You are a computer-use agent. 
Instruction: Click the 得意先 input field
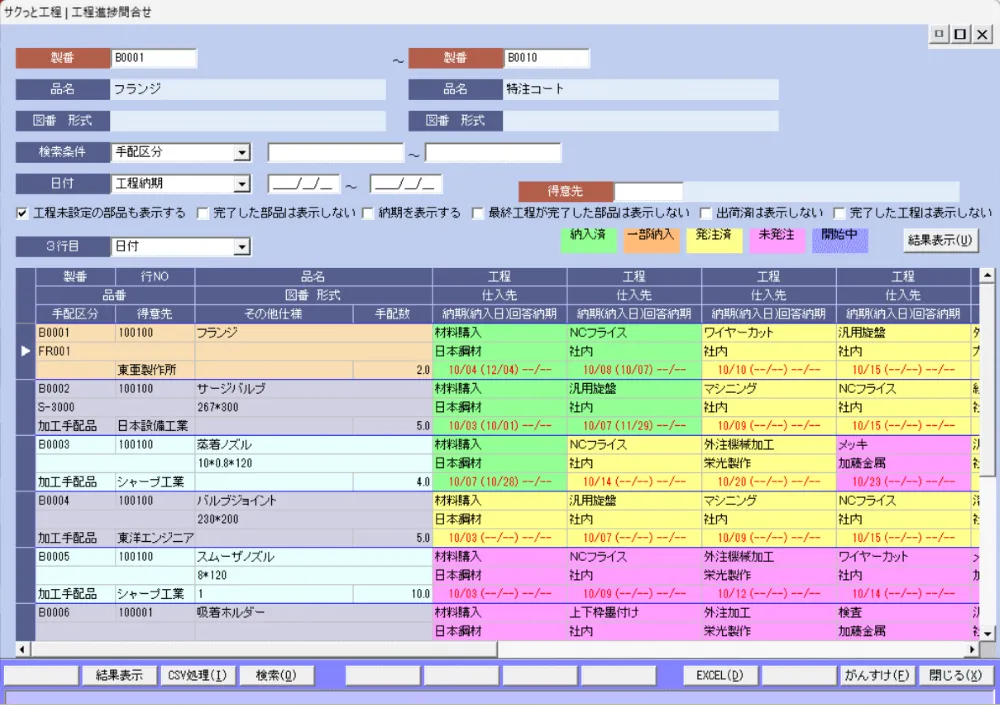coord(648,191)
